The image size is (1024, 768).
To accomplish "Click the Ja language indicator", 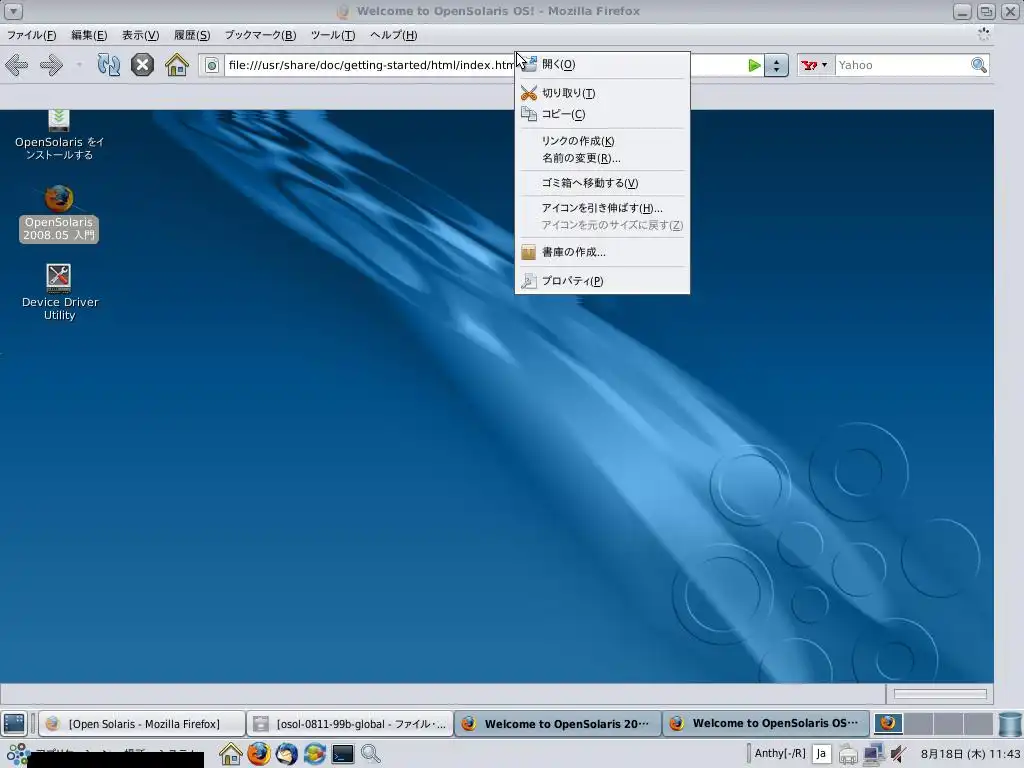I will [821, 754].
